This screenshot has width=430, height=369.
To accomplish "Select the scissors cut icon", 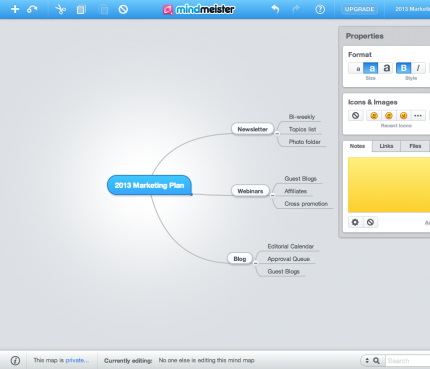I will [x=60, y=9].
